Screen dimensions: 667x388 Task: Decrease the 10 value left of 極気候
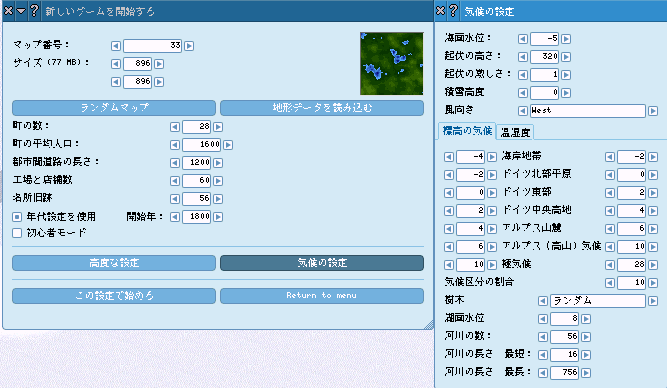[x=449, y=265]
